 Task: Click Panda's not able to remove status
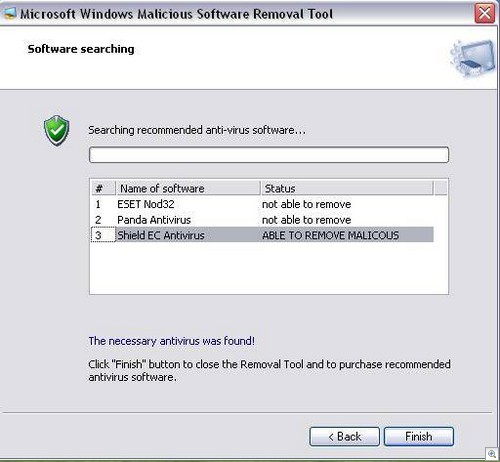point(306,220)
